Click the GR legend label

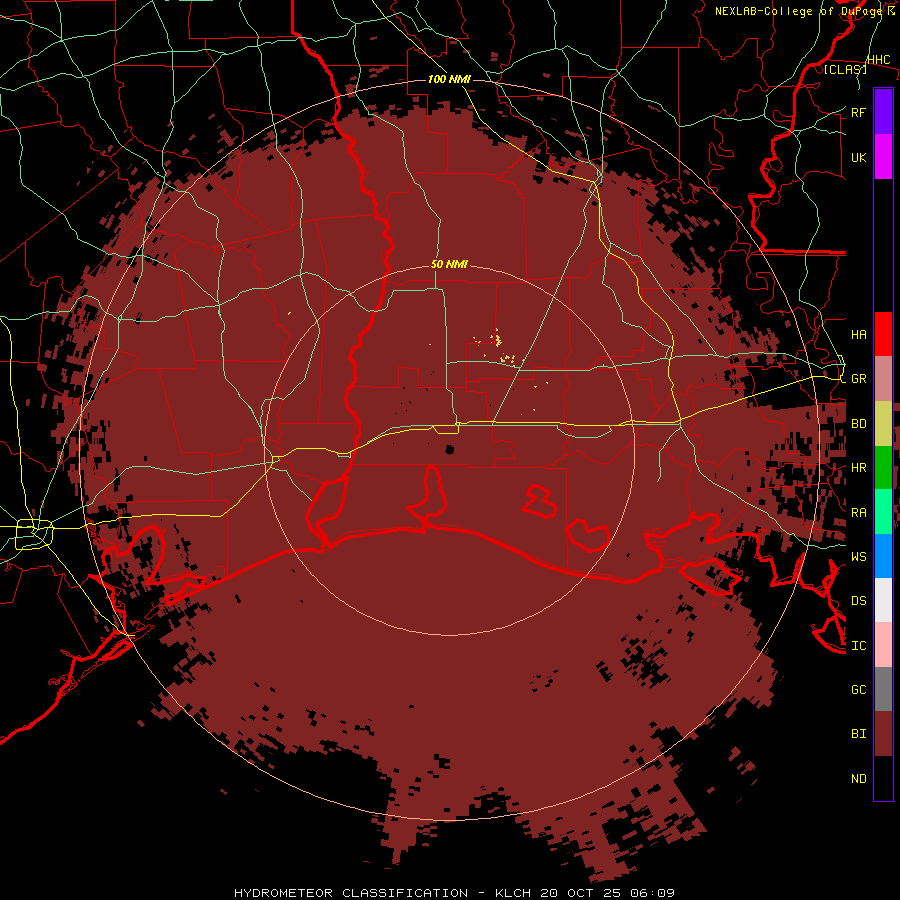[859, 379]
